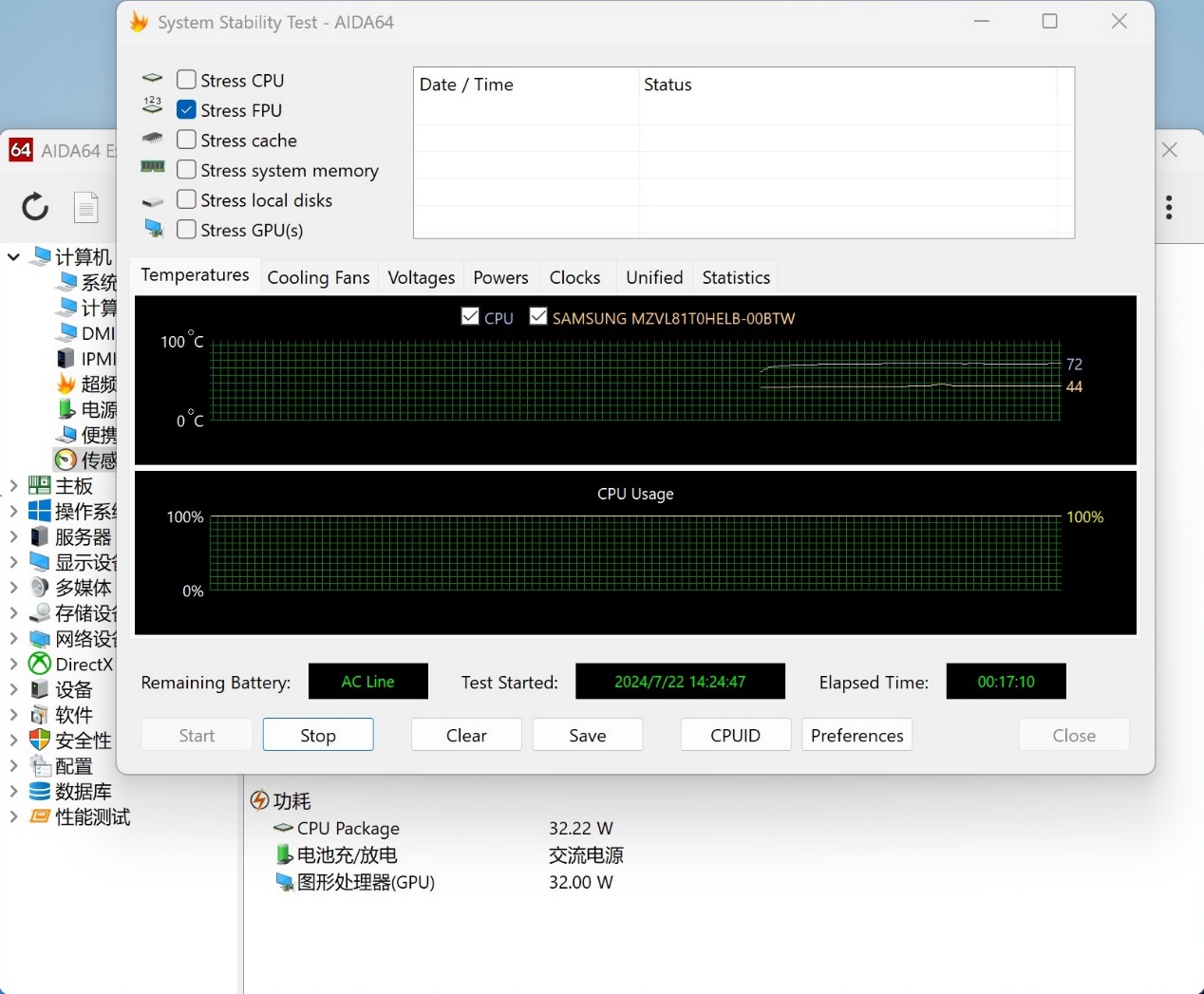This screenshot has width=1204, height=994.
Task: Switch to the Unified tab
Action: coord(654,277)
